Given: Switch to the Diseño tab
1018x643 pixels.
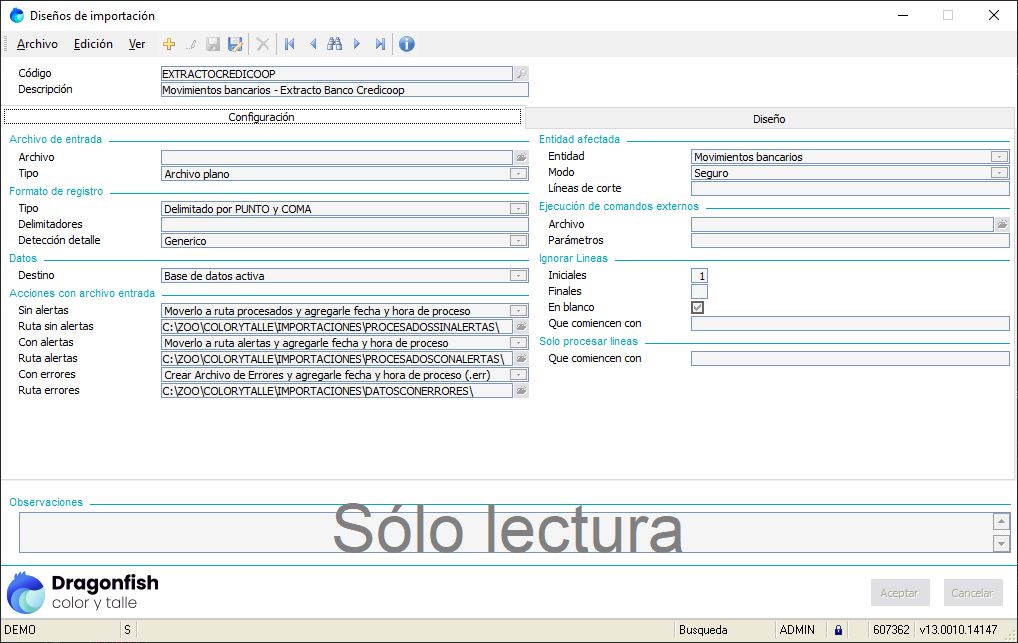Looking at the screenshot, I should click(769, 119).
